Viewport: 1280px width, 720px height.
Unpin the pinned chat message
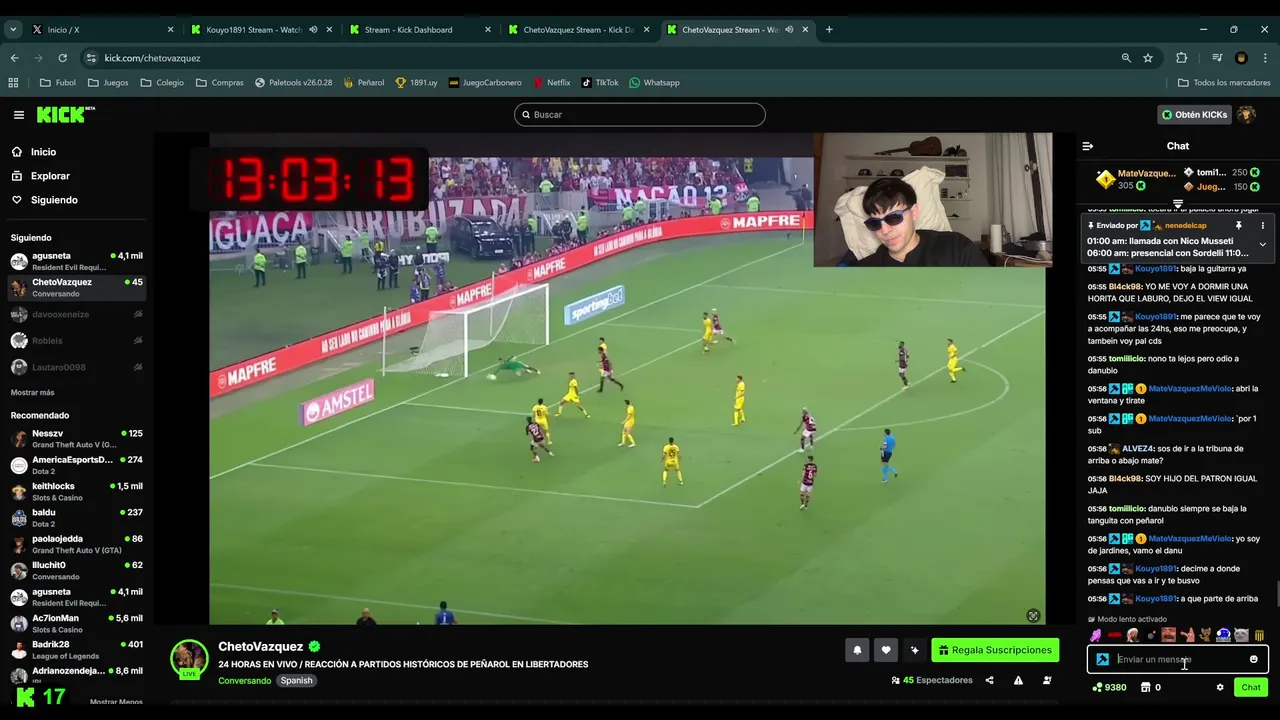[x=1238, y=226]
